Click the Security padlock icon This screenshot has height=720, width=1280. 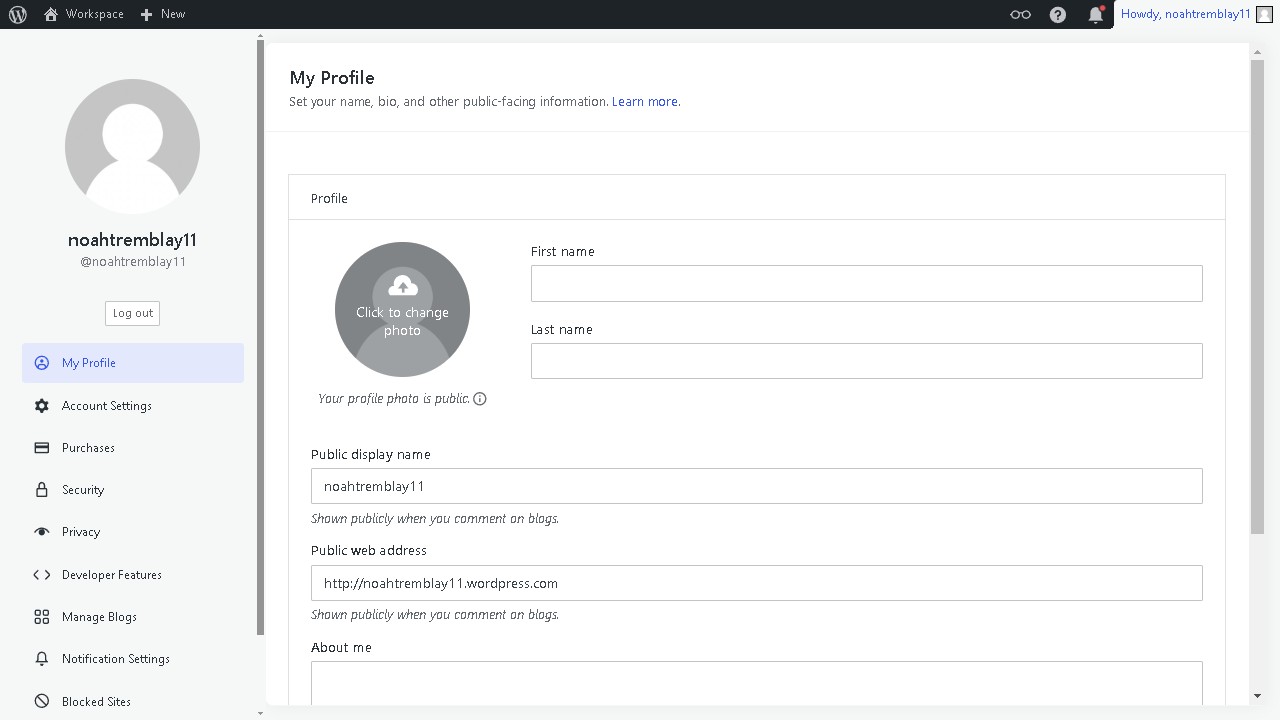pyautogui.click(x=42, y=490)
